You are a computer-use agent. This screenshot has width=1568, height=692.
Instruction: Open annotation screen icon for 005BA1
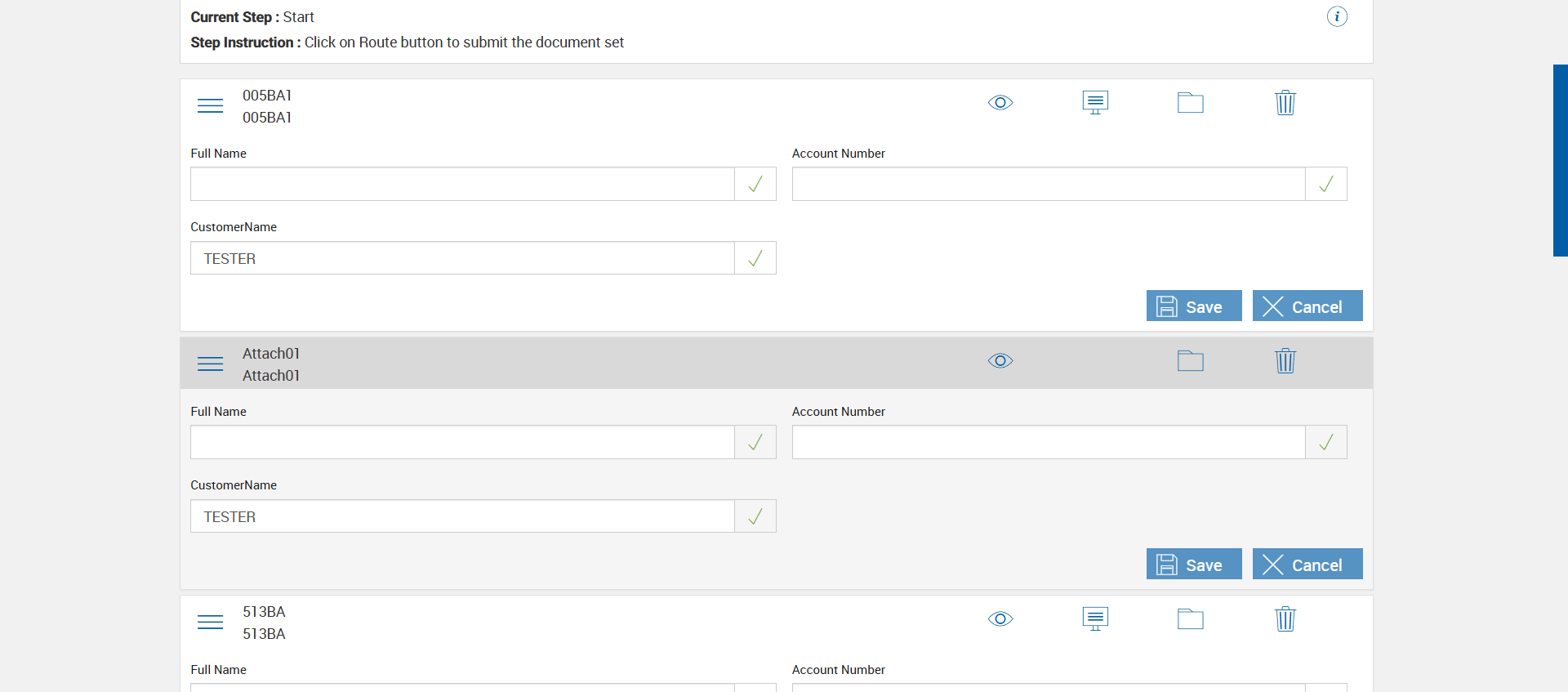point(1095,103)
